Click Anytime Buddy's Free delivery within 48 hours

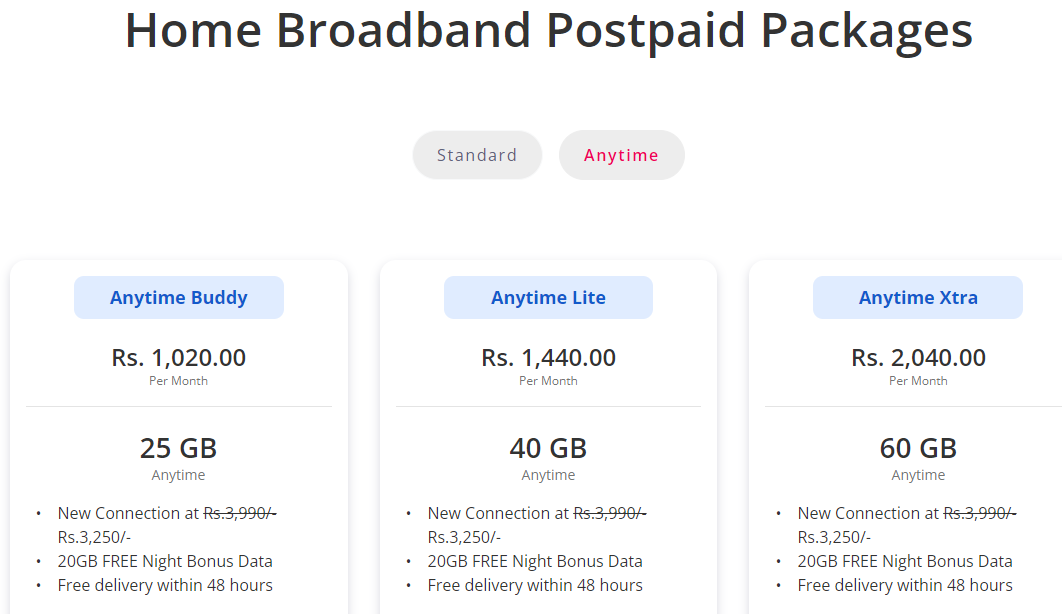tap(165, 585)
